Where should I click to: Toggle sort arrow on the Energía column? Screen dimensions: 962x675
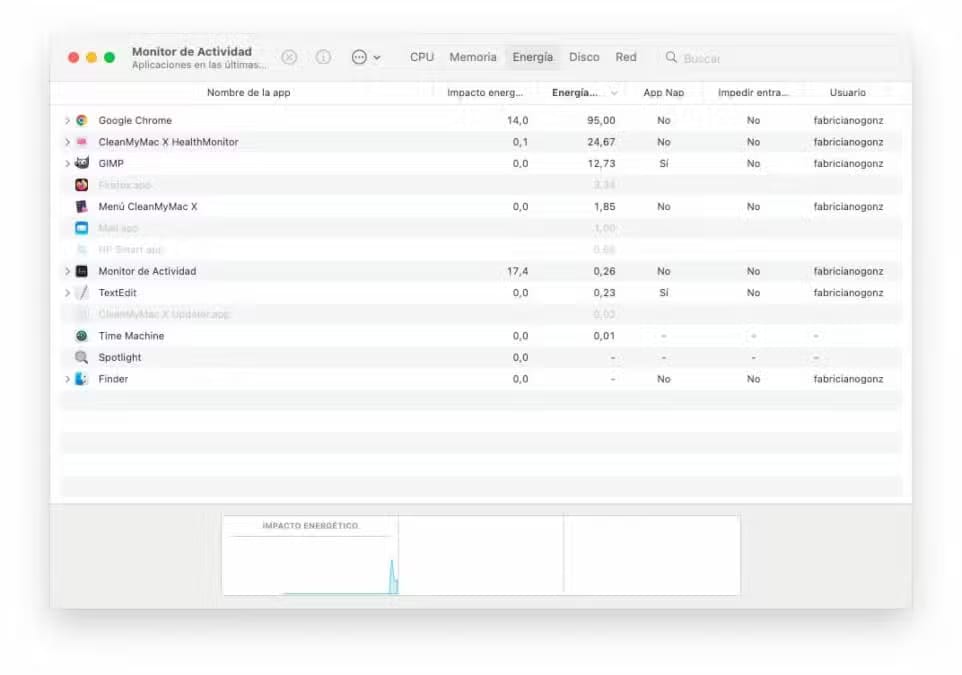[614, 93]
